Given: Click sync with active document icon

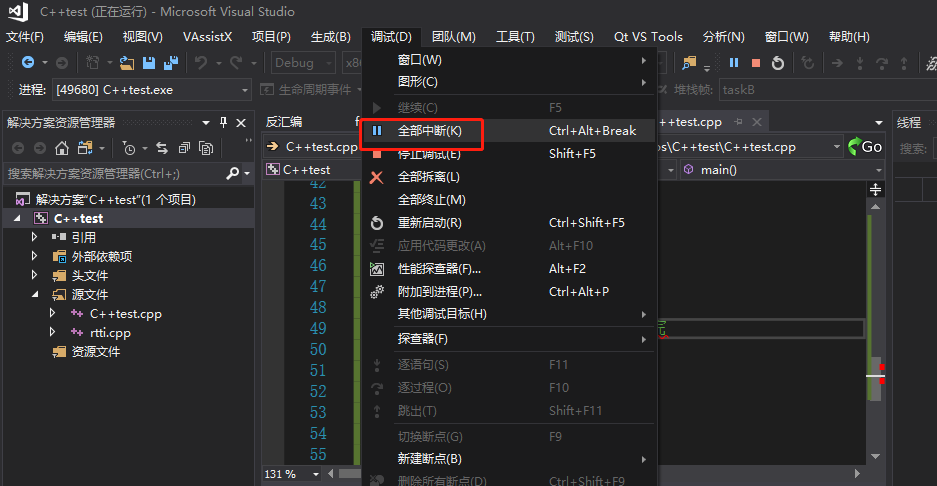Looking at the screenshot, I should tap(162, 148).
